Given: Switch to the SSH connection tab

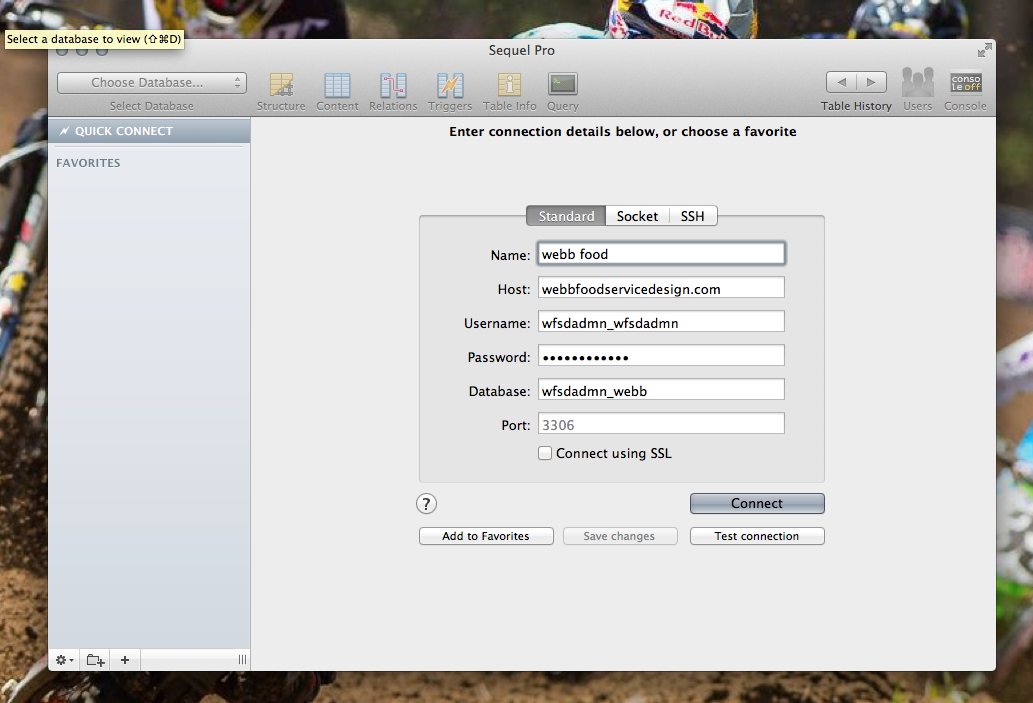Looking at the screenshot, I should pyautogui.click(x=692, y=216).
